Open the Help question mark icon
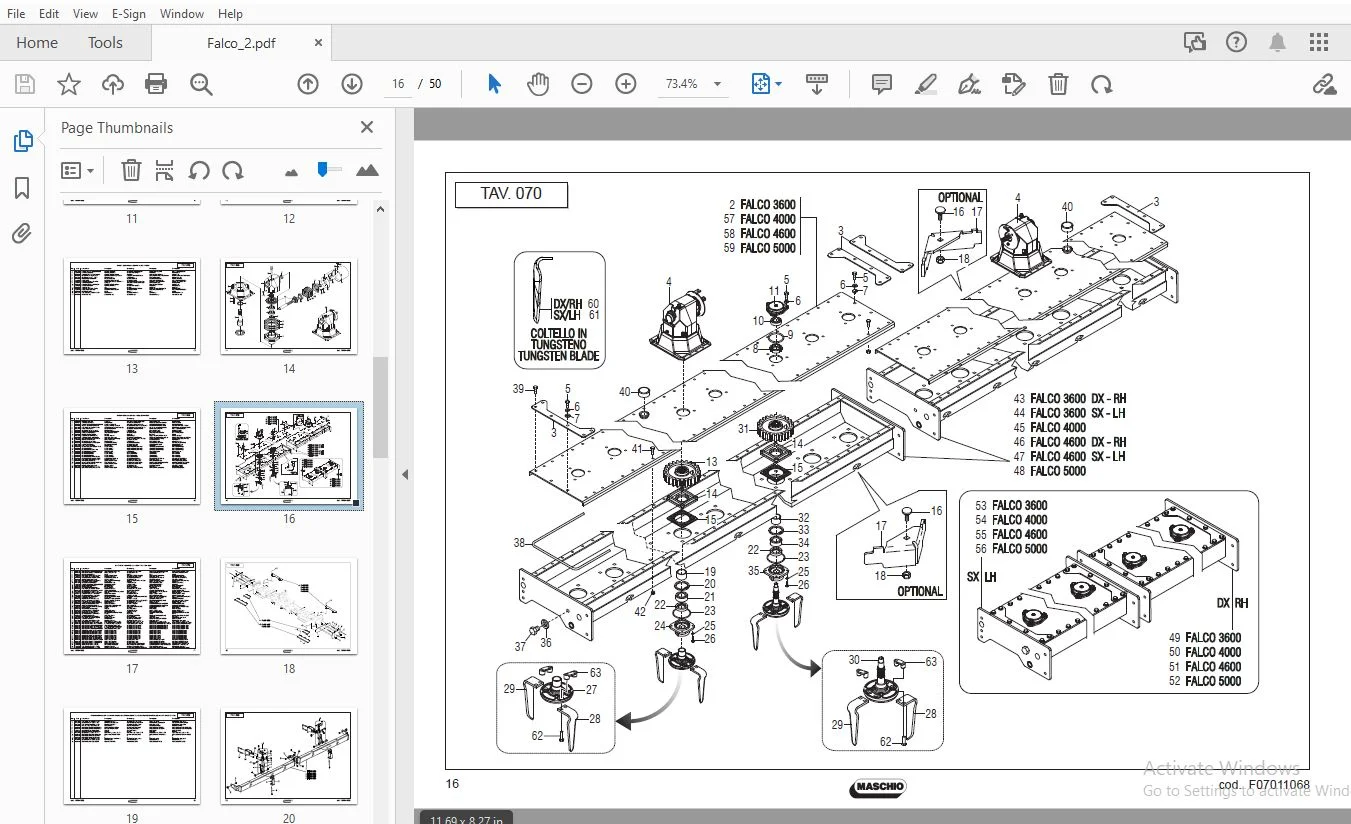This screenshot has width=1351, height=824. [1236, 42]
